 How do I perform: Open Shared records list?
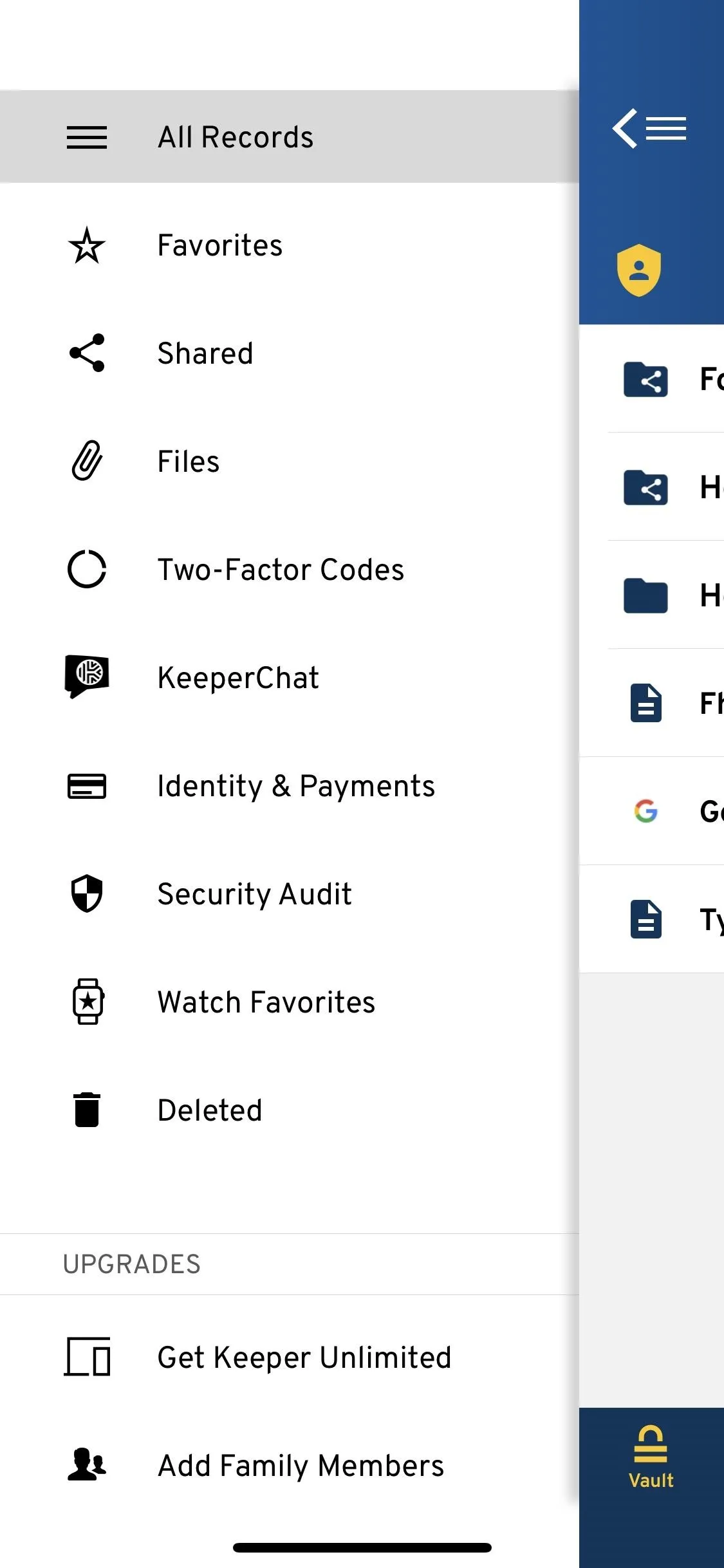point(290,353)
